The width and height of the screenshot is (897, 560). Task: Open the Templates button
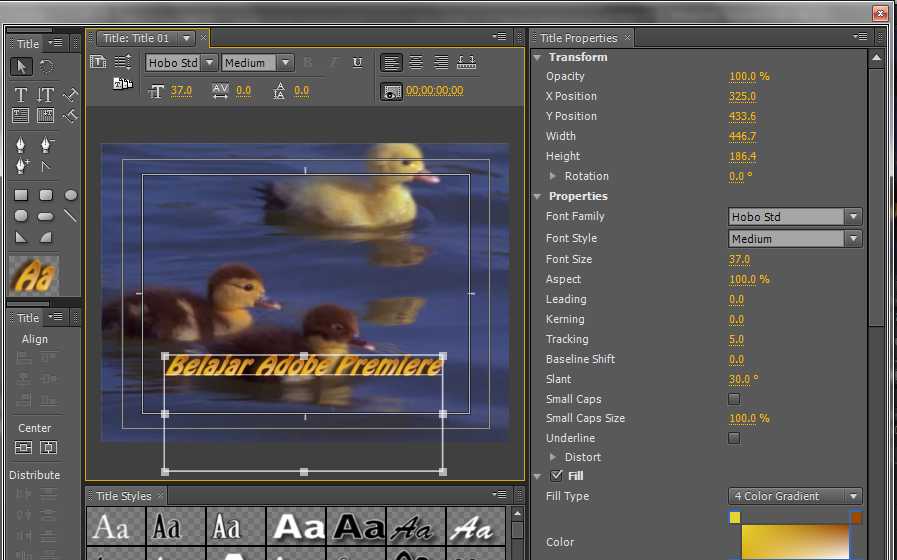(122, 84)
